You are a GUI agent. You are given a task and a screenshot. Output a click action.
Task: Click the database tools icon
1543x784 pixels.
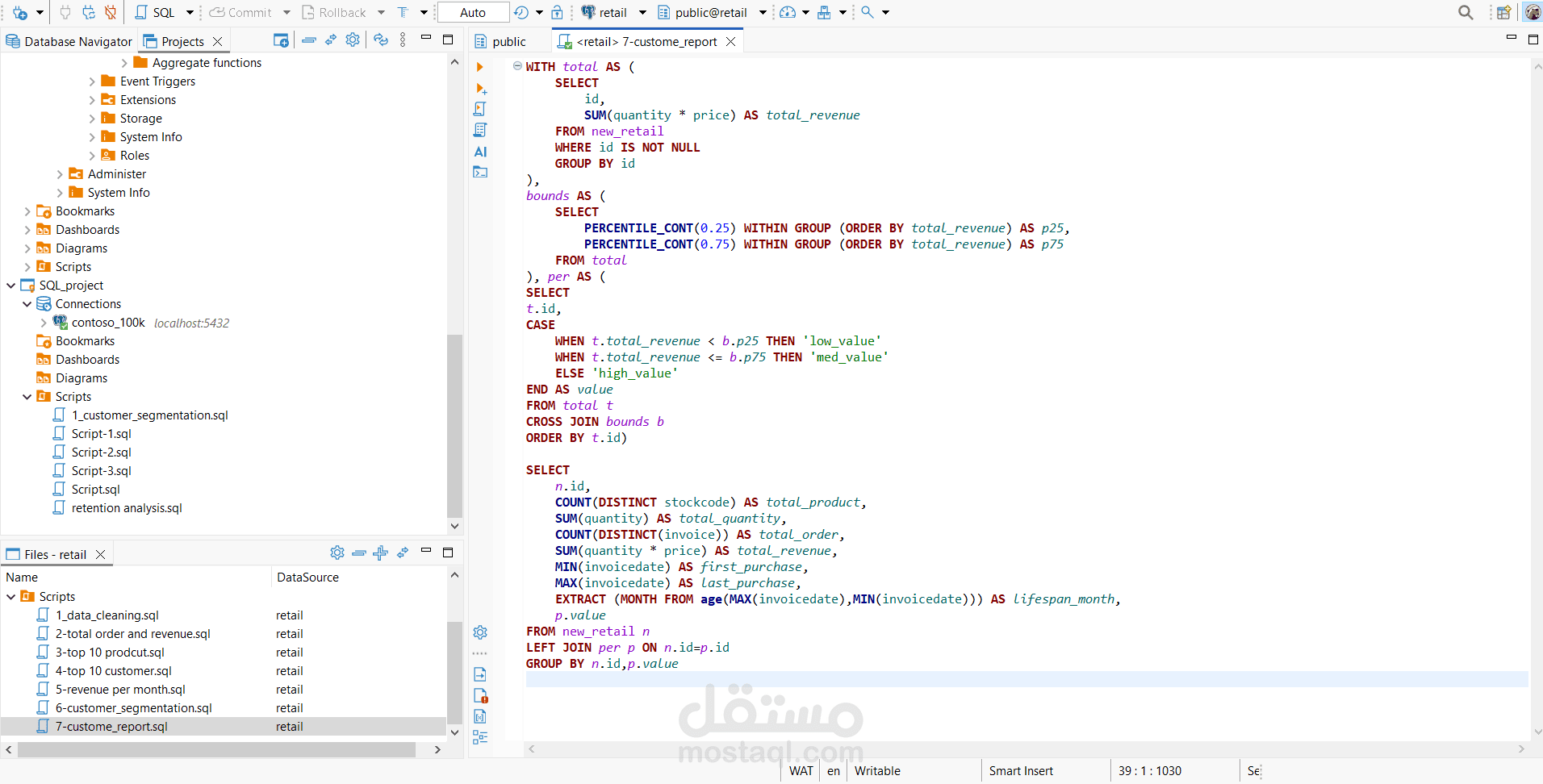coord(824,12)
